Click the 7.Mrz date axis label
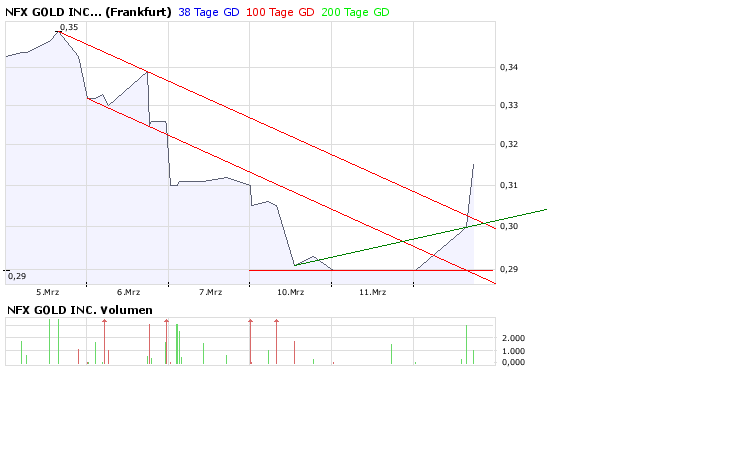738x475 pixels. tap(210, 292)
